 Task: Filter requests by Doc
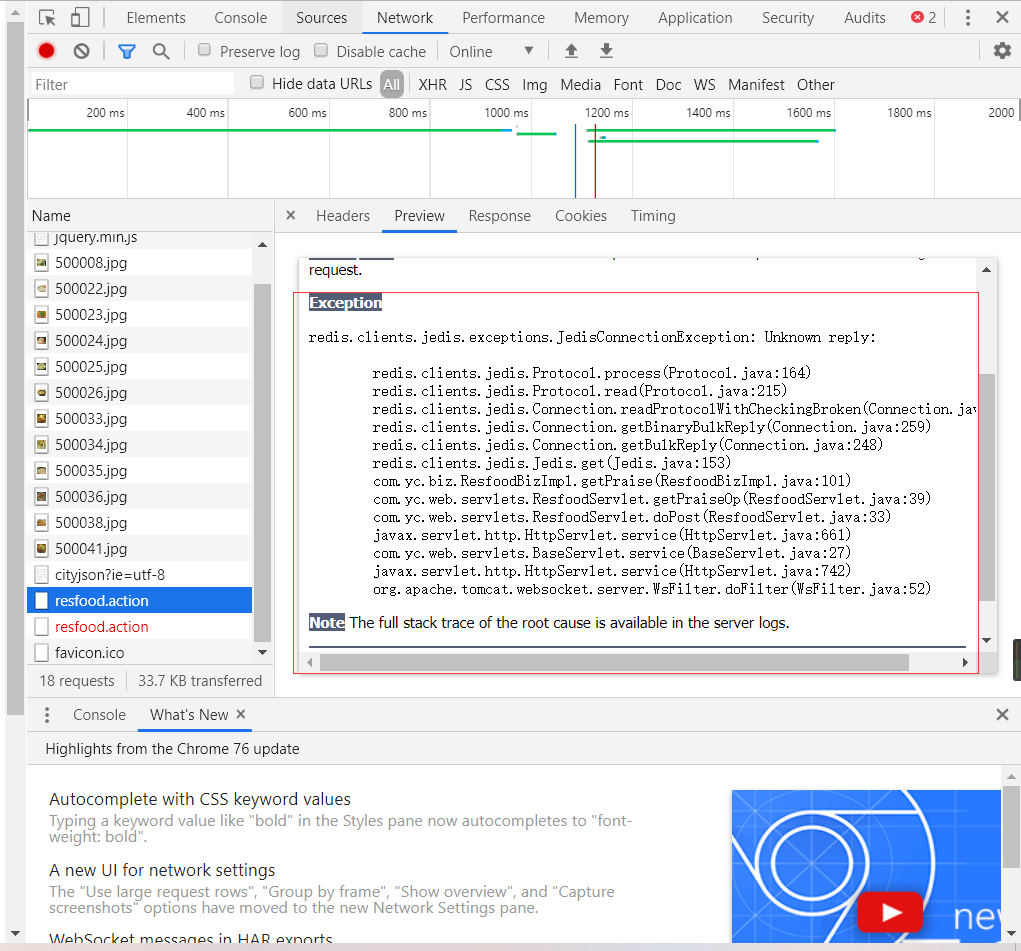pyautogui.click(x=668, y=85)
